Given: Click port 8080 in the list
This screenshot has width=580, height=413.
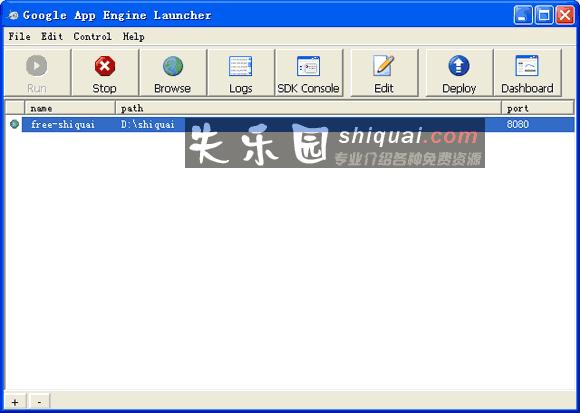Looking at the screenshot, I should point(517,124).
